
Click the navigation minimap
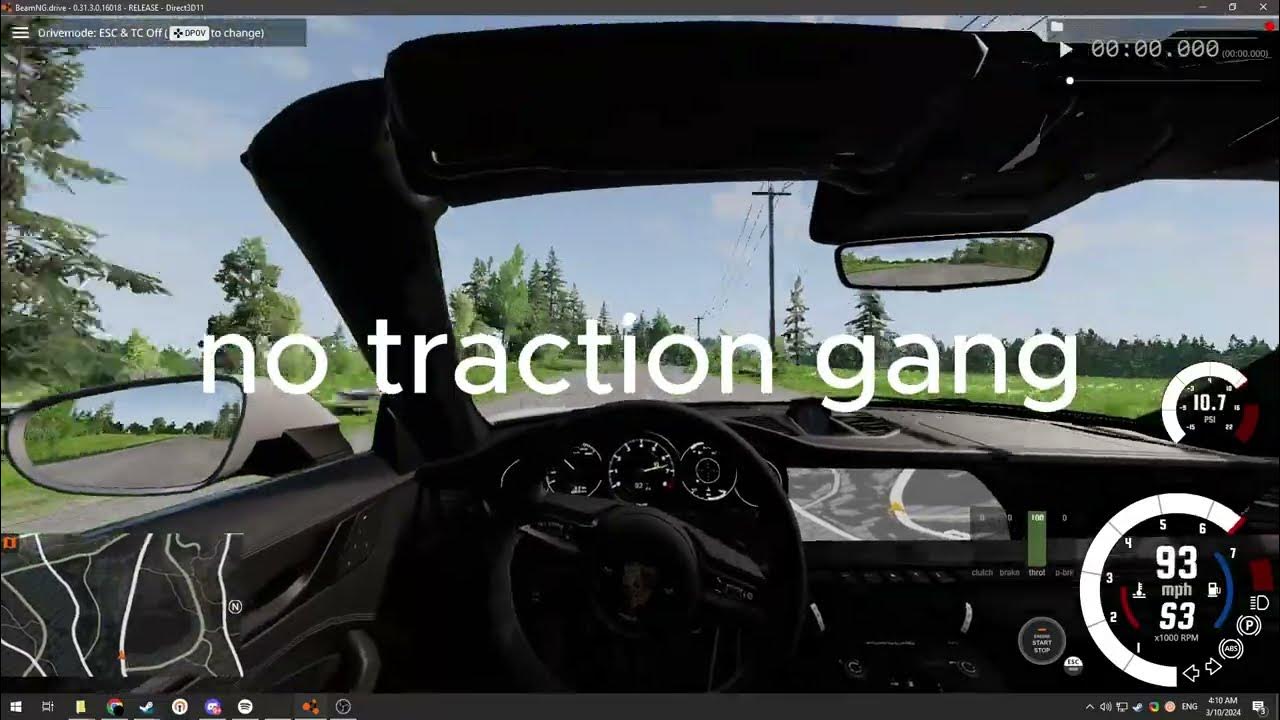122,603
